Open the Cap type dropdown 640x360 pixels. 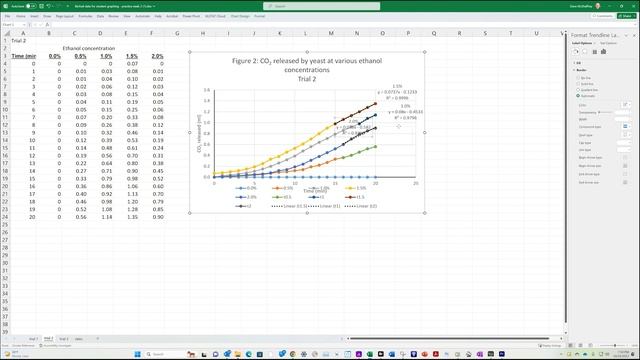click(623, 143)
